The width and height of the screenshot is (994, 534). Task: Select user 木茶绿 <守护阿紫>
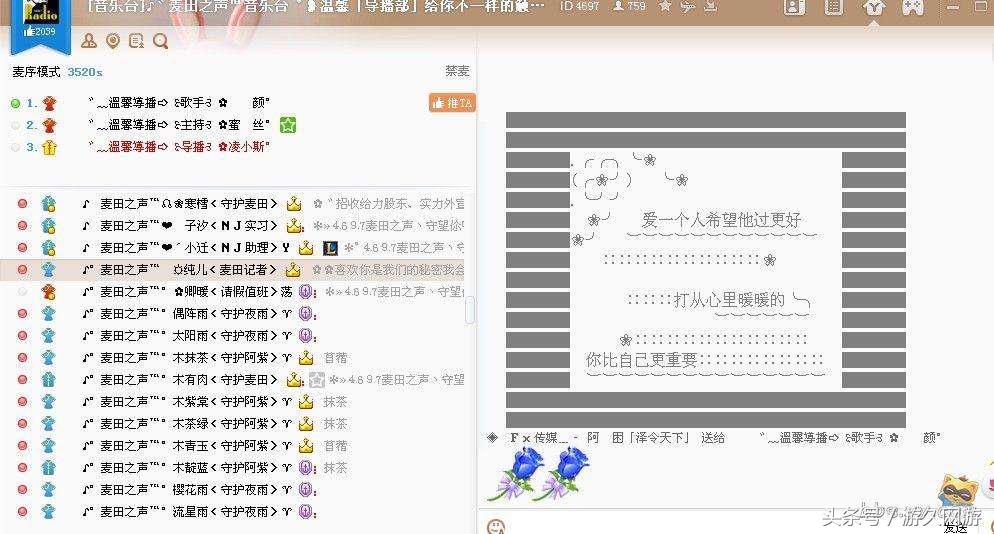coord(187,424)
